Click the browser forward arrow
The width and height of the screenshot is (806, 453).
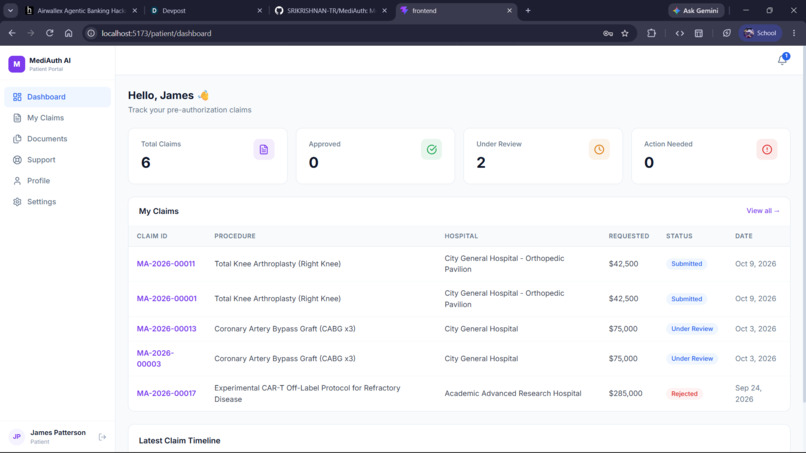(x=31, y=33)
